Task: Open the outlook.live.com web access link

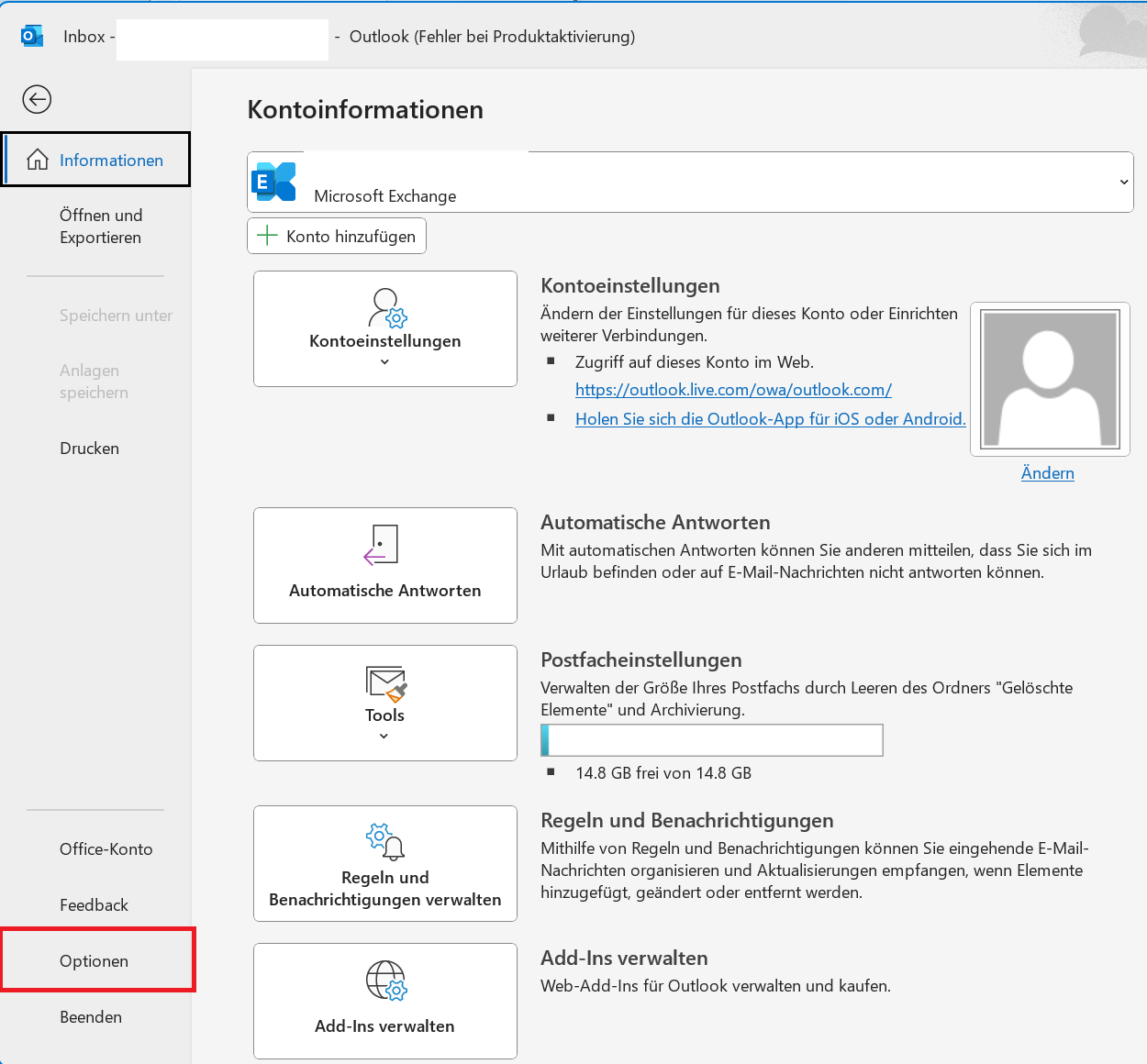Action: (x=733, y=390)
